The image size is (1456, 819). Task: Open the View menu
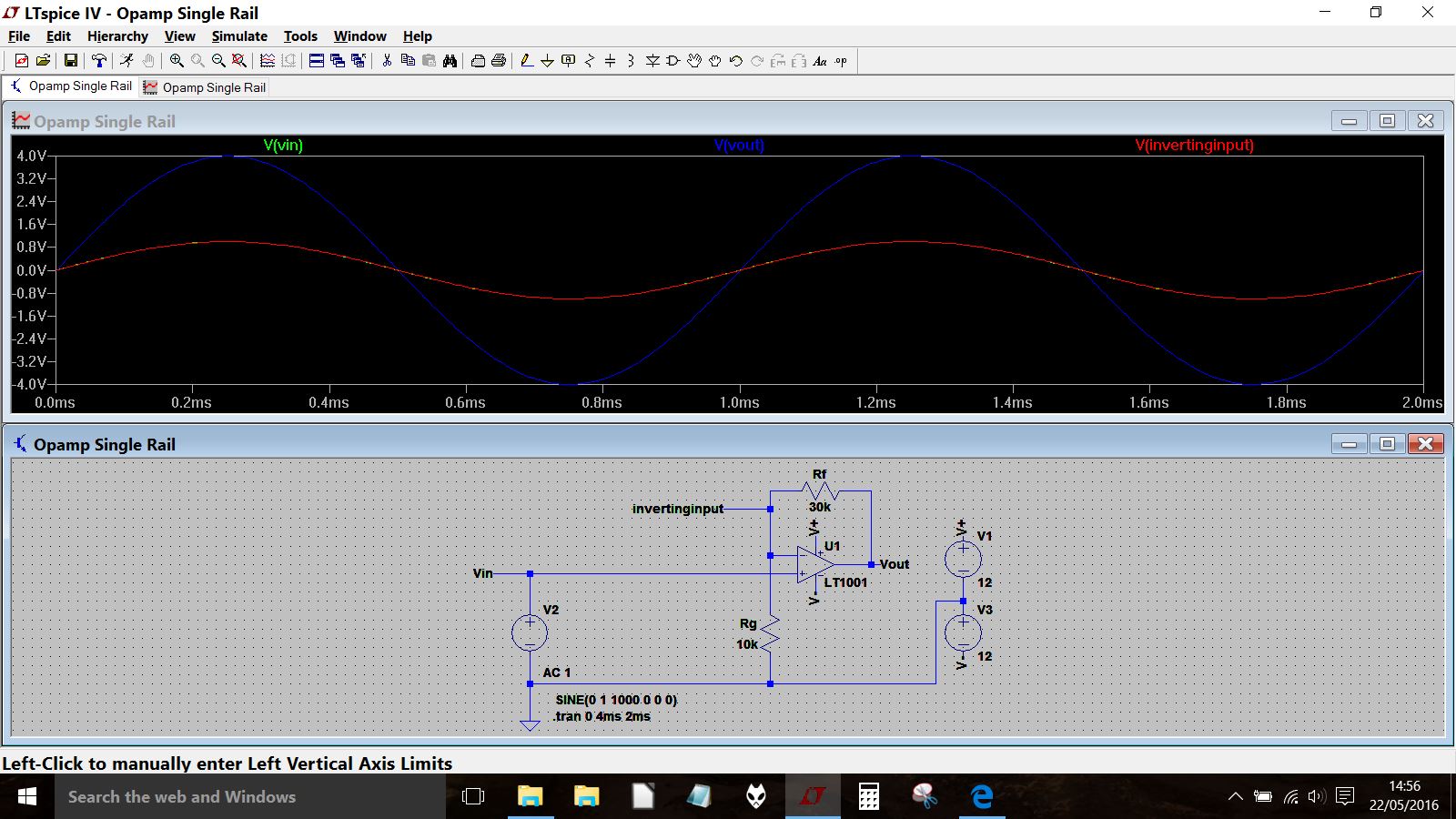click(x=179, y=36)
